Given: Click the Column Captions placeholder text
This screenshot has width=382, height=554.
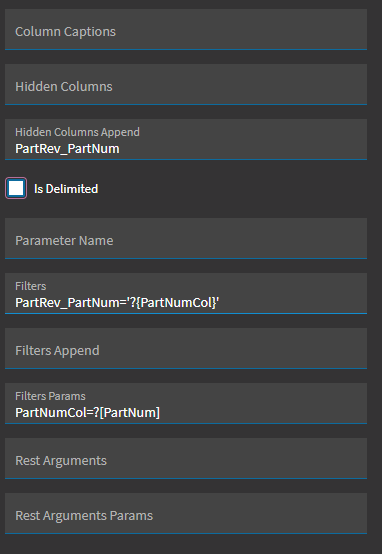Looking at the screenshot, I should (x=65, y=31).
